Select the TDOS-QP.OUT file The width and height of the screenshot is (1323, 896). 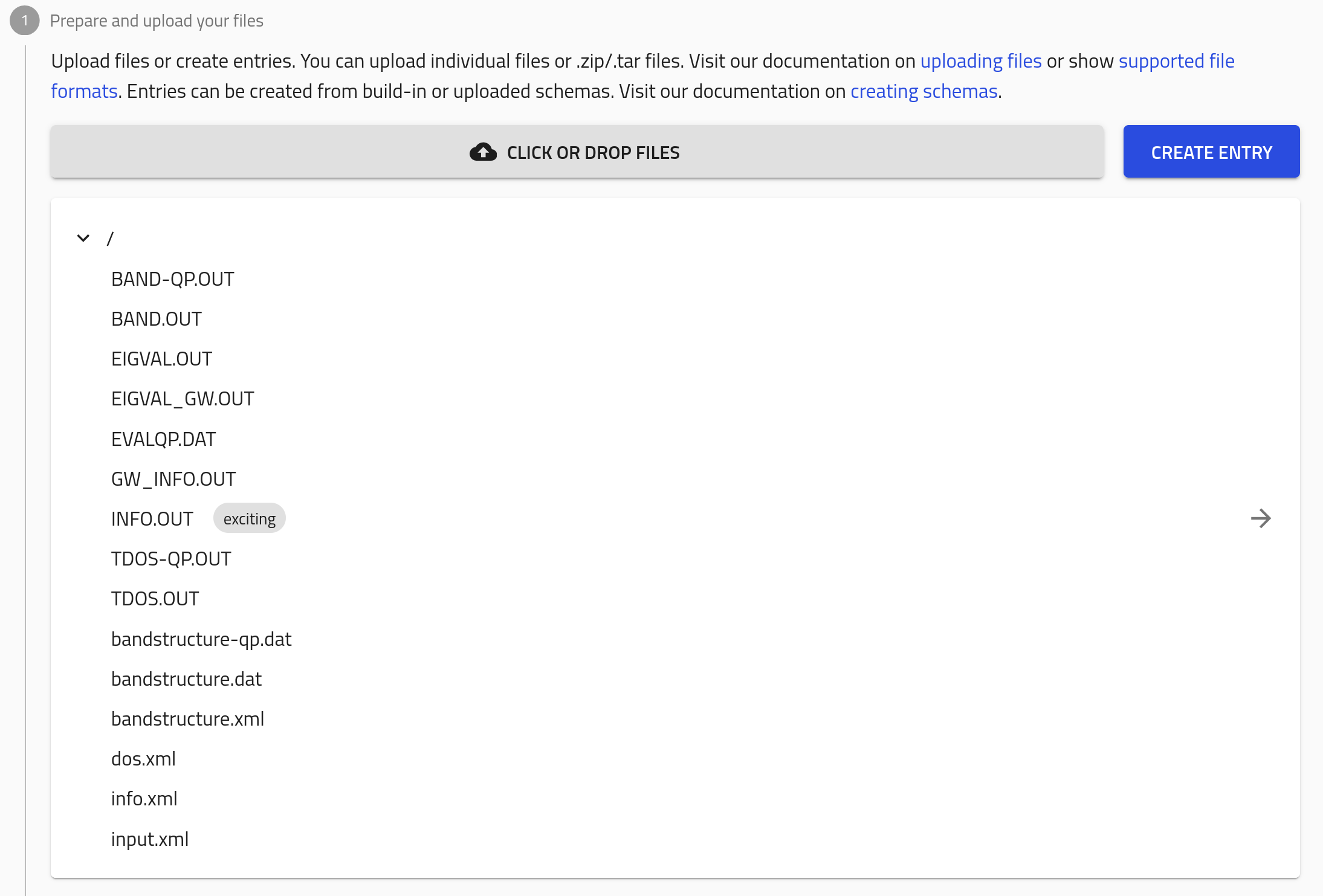(171, 559)
